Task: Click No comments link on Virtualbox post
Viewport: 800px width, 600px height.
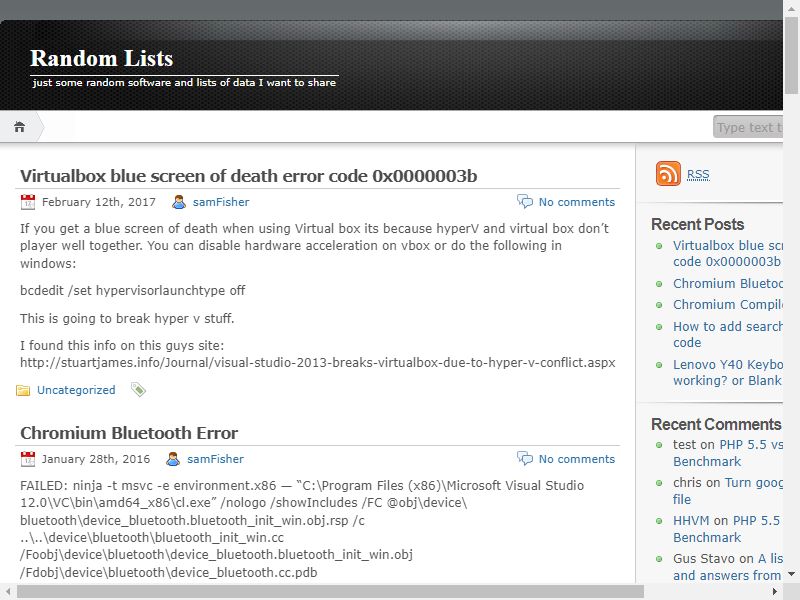Action: click(577, 202)
